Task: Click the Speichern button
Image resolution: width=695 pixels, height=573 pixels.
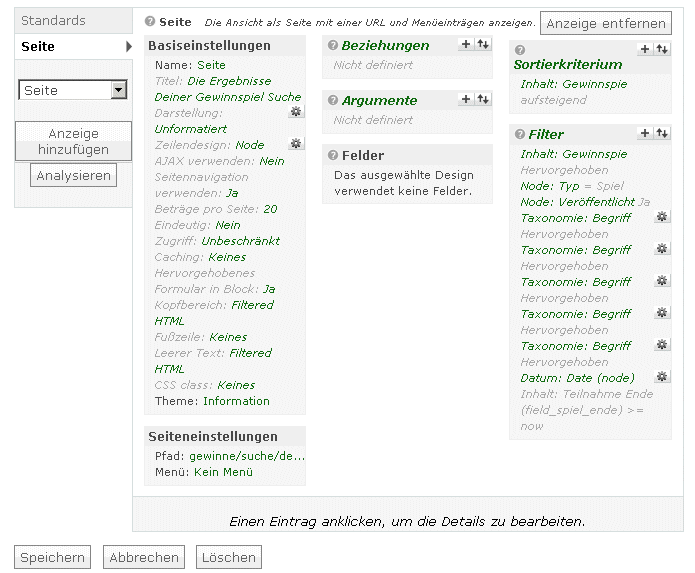Action: 51,557
